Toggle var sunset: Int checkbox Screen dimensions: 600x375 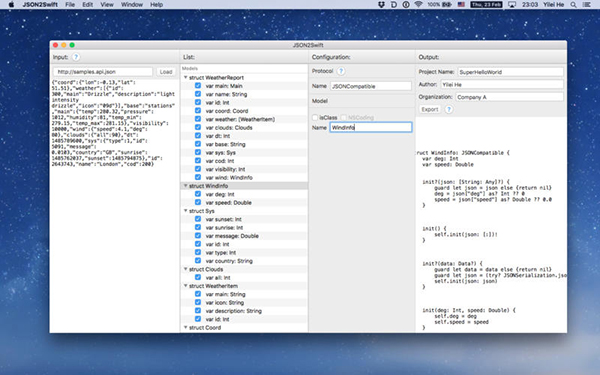(x=198, y=219)
